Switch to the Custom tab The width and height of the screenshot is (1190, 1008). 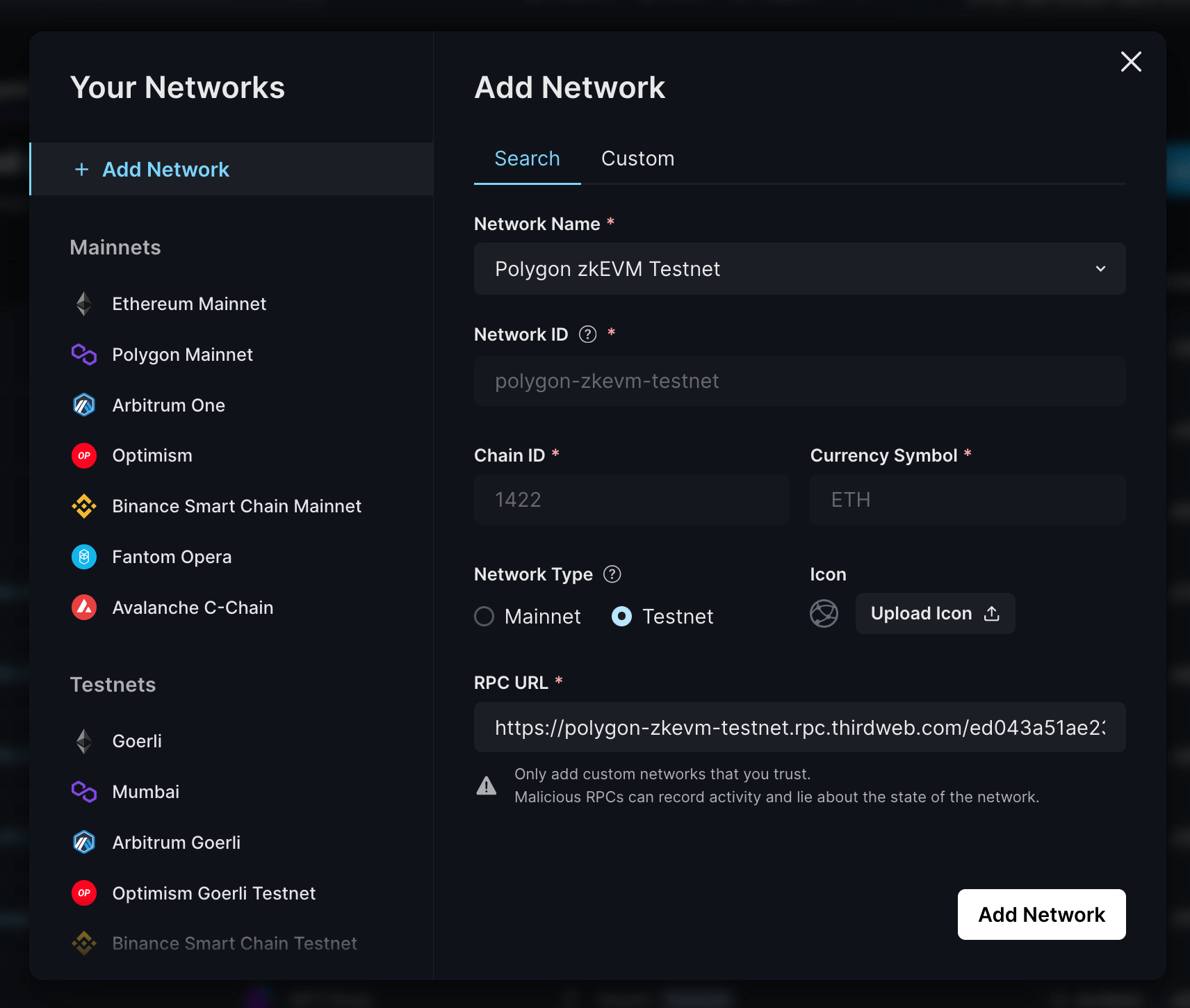click(x=637, y=158)
